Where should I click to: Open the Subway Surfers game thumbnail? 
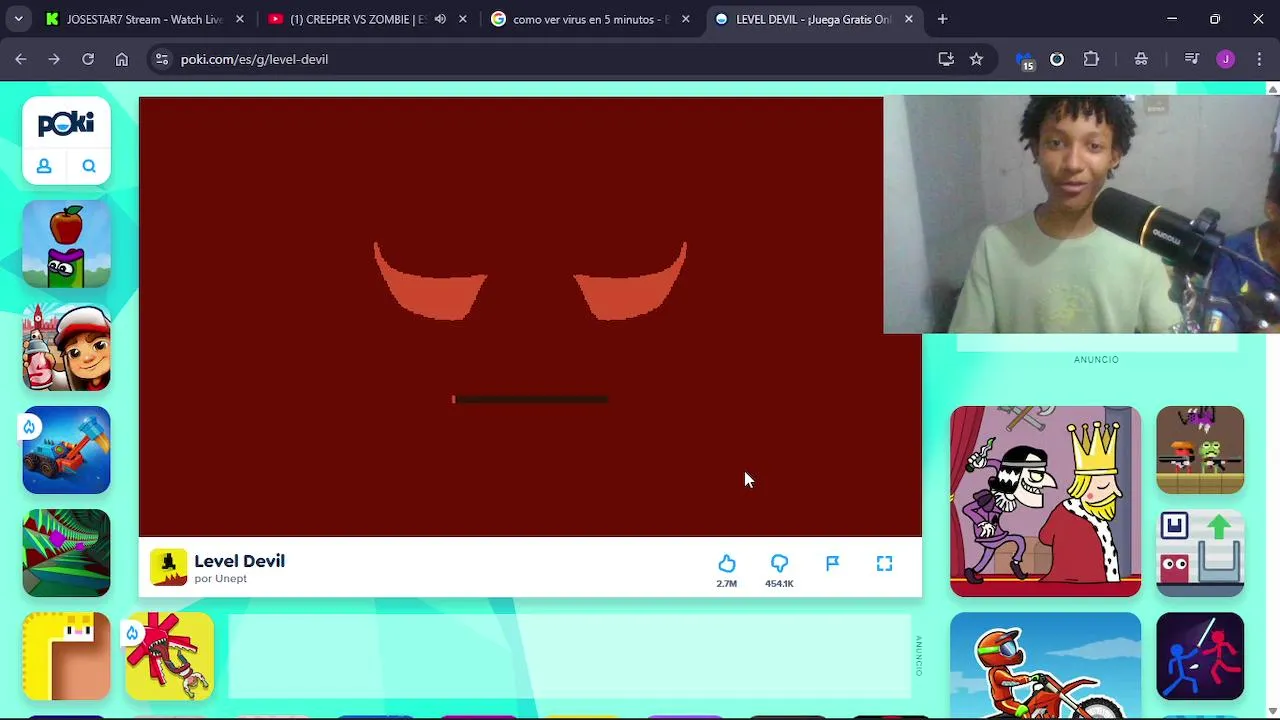pyautogui.click(x=66, y=347)
